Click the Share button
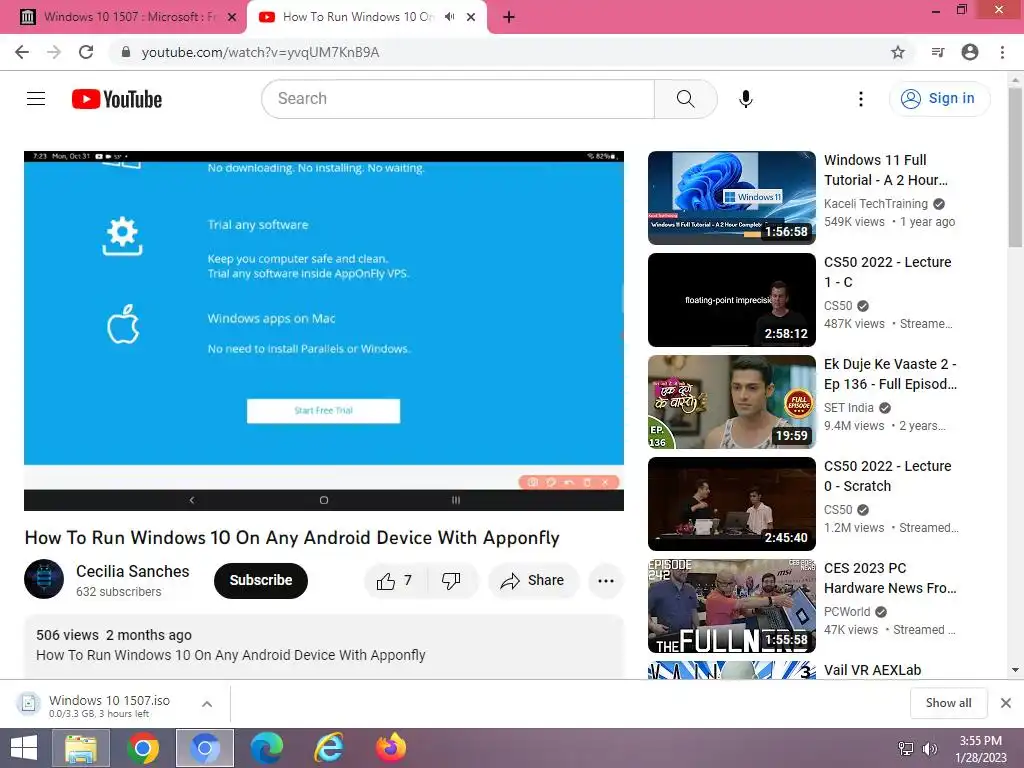Screen dimensions: 1024x768 (x=533, y=581)
